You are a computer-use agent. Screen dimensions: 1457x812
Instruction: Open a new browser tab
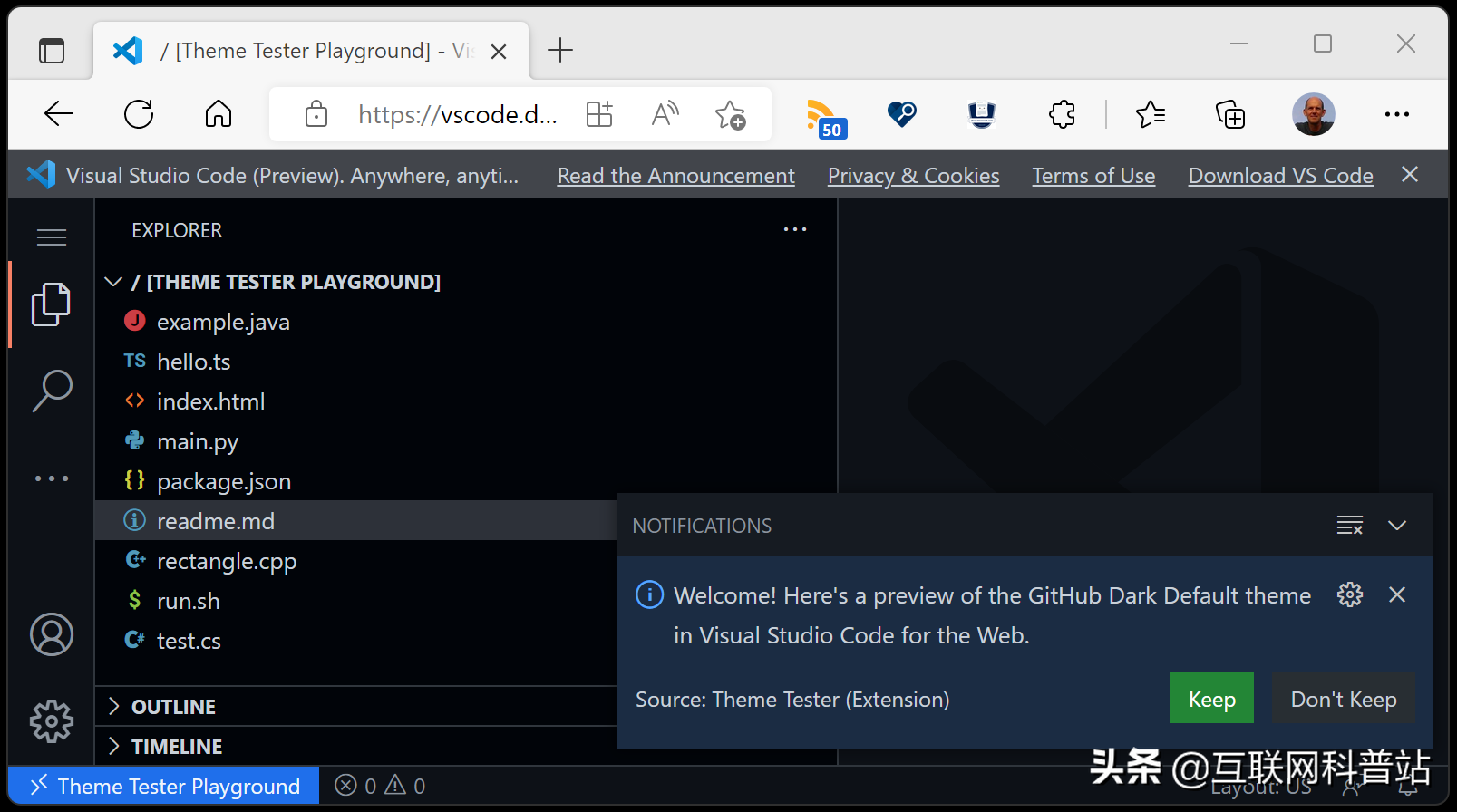(560, 50)
